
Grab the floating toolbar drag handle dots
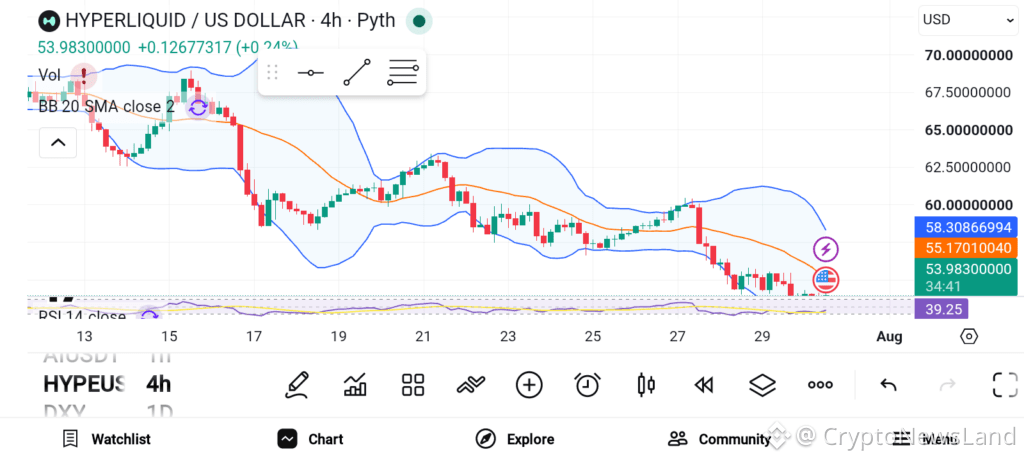[x=273, y=72]
